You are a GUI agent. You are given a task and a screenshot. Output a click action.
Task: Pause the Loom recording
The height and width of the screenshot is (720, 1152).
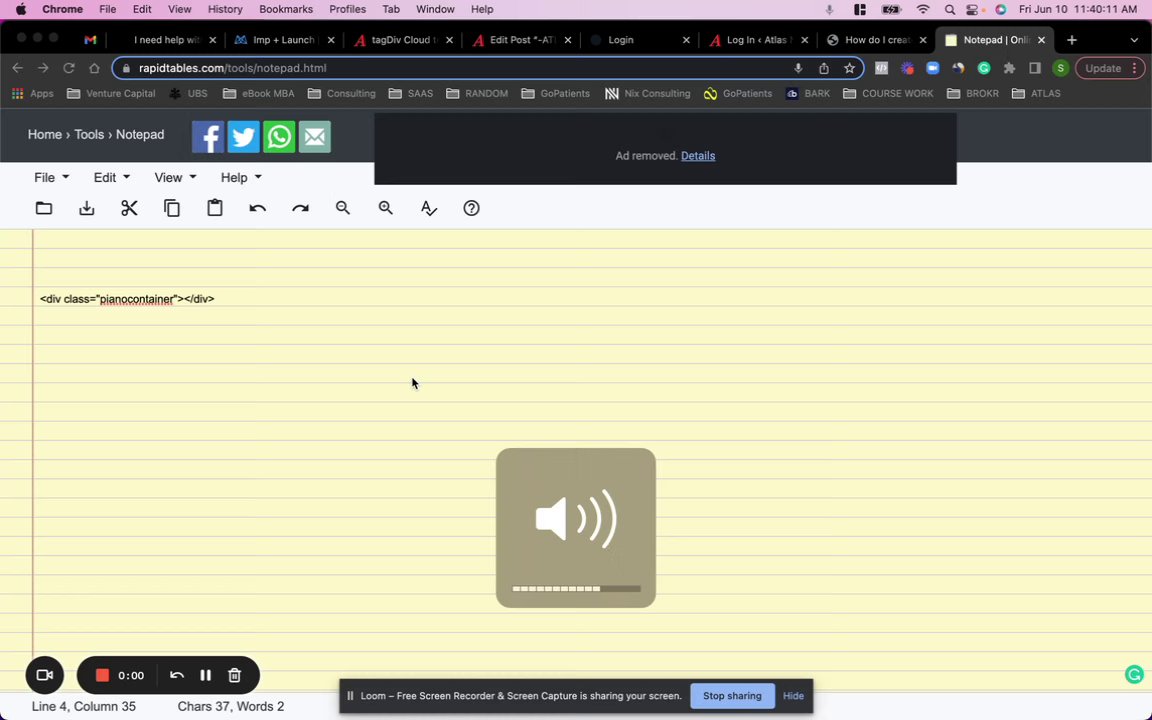[x=206, y=675]
